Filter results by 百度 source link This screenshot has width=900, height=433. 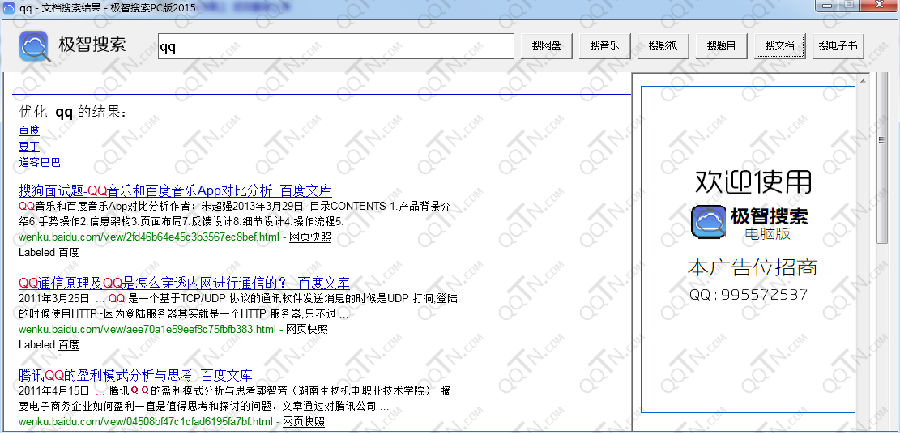pyautogui.click(x=29, y=131)
